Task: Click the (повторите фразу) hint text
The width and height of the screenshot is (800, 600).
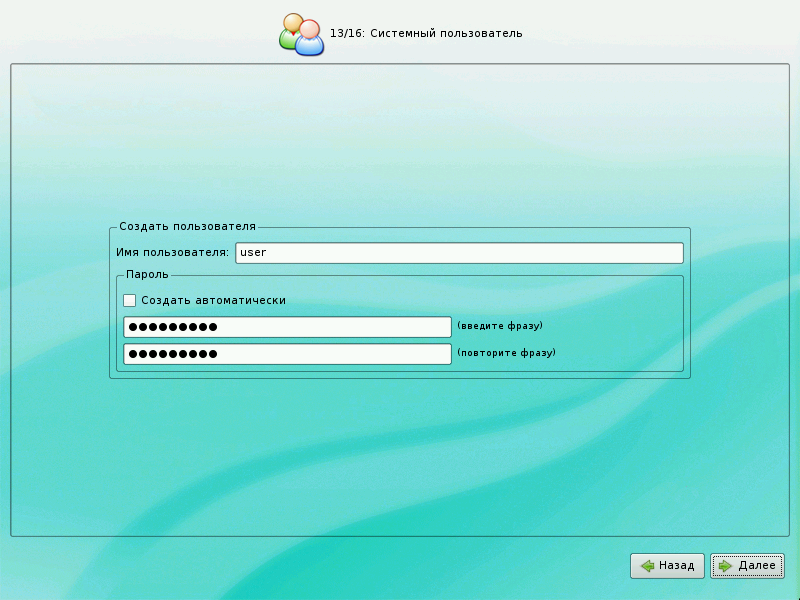Action: (506, 353)
